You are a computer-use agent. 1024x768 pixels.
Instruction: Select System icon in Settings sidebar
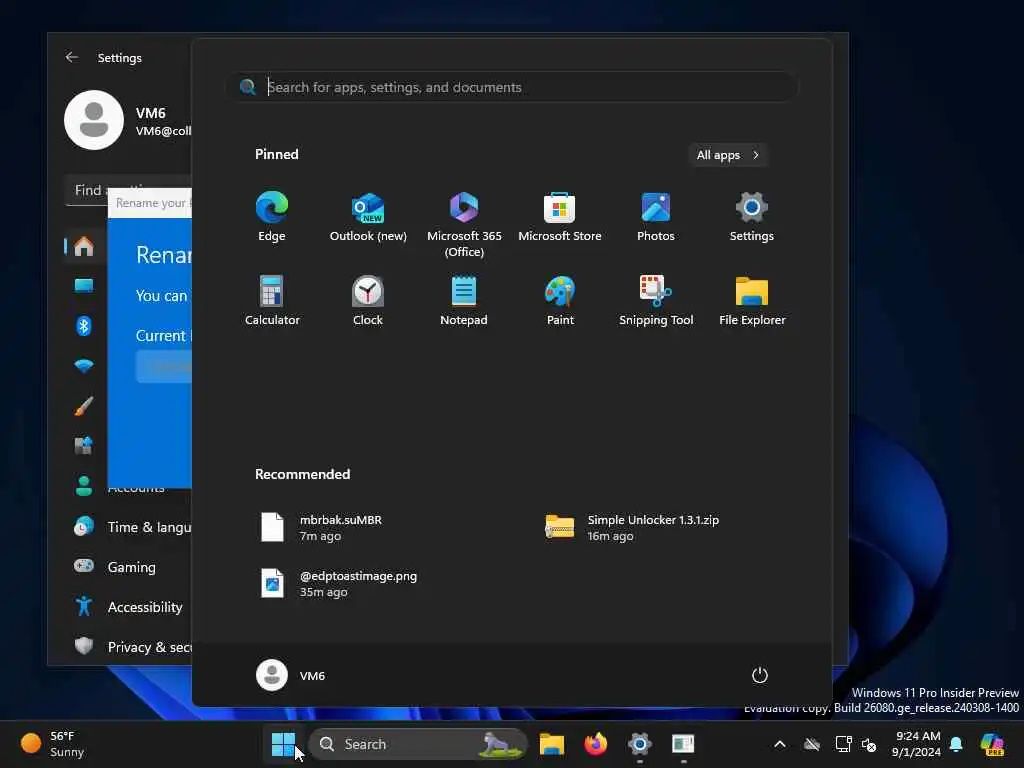(84, 285)
